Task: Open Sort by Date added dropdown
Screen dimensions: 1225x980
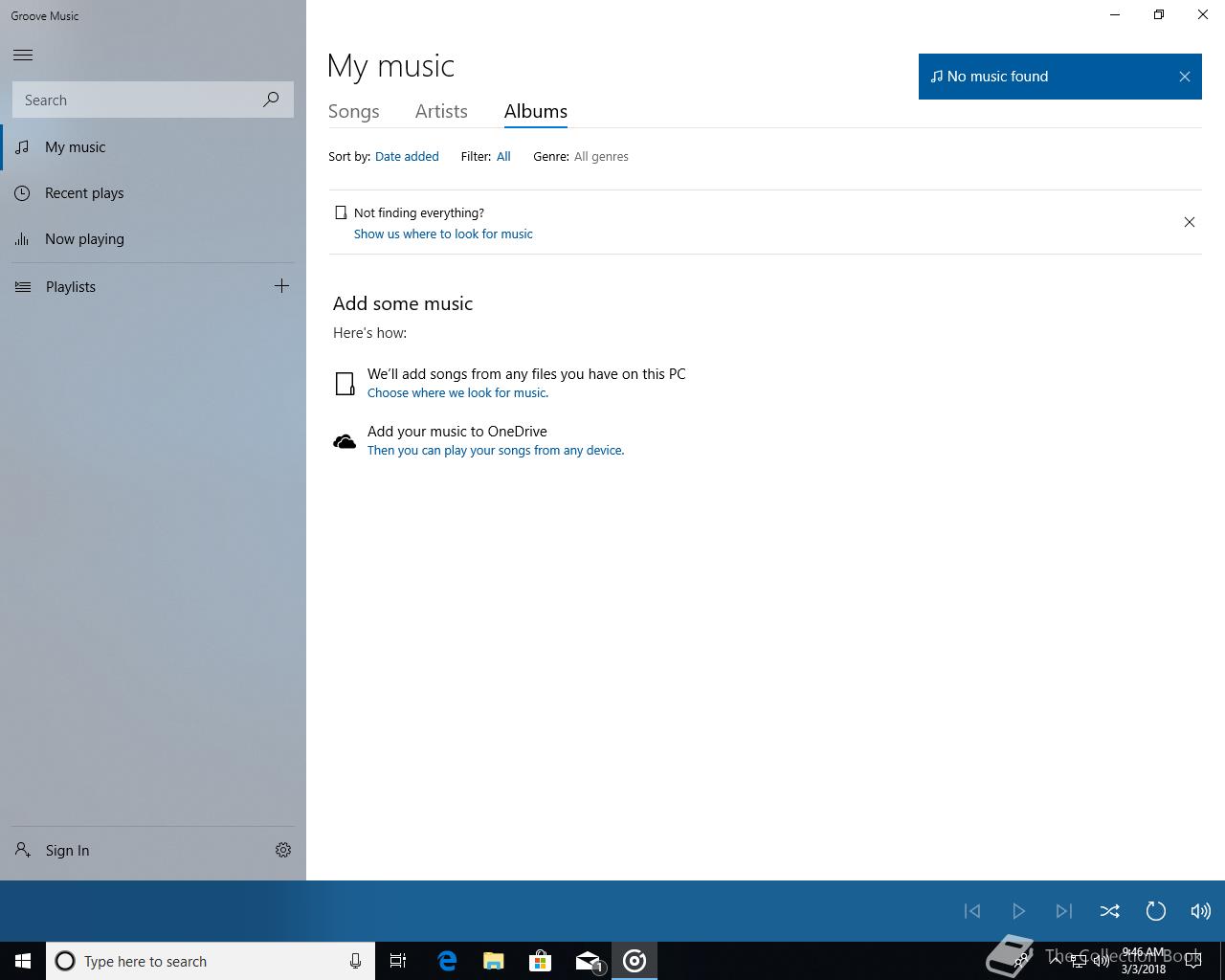Action: pyautogui.click(x=407, y=156)
